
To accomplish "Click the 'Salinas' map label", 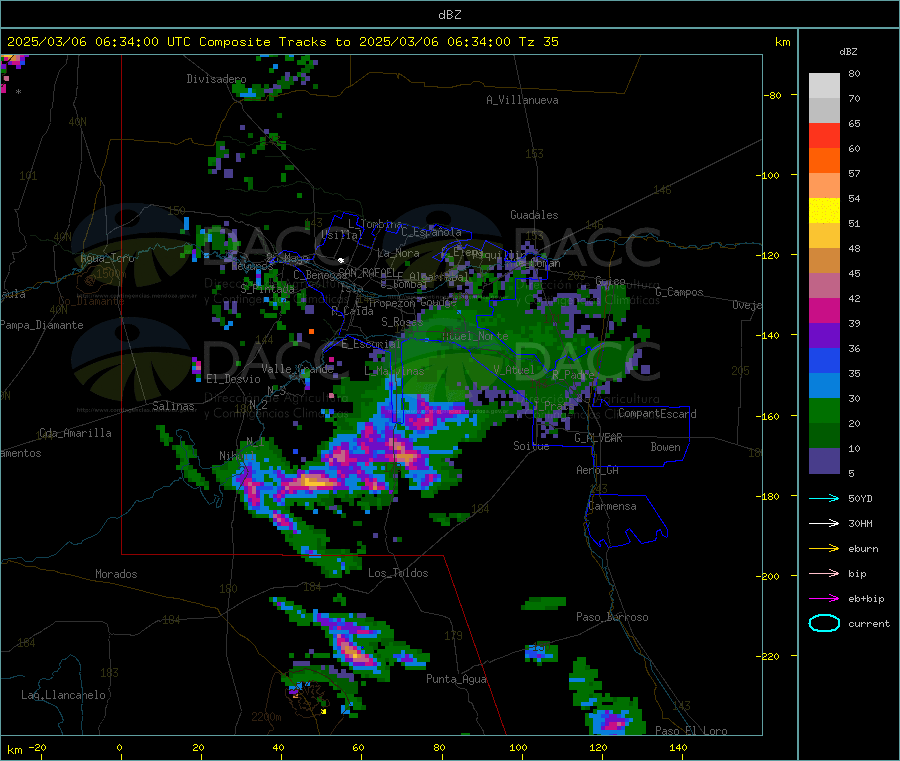I will (x=173, y=406).
